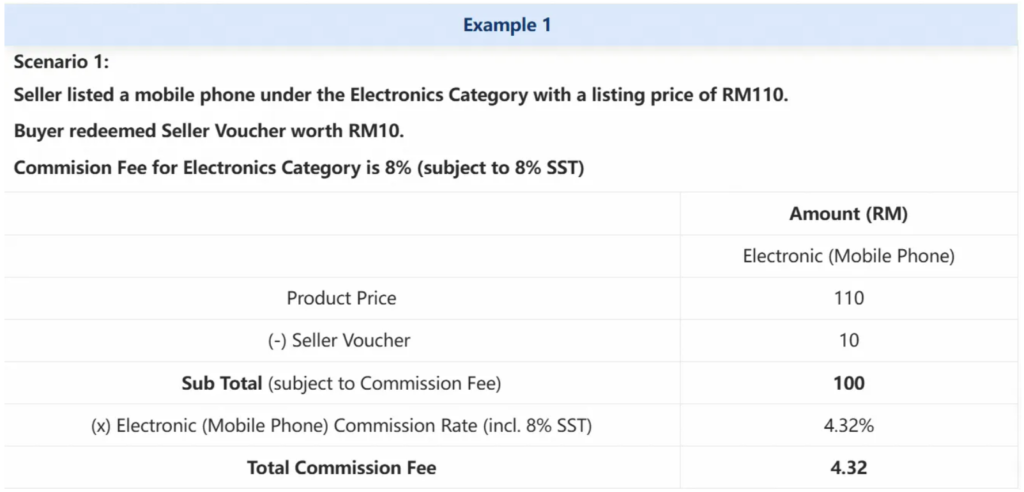Click the Amount (RM) column header
Image resolution: width=1024 pixels, height=492 pixels.
[x=848, y=214]
